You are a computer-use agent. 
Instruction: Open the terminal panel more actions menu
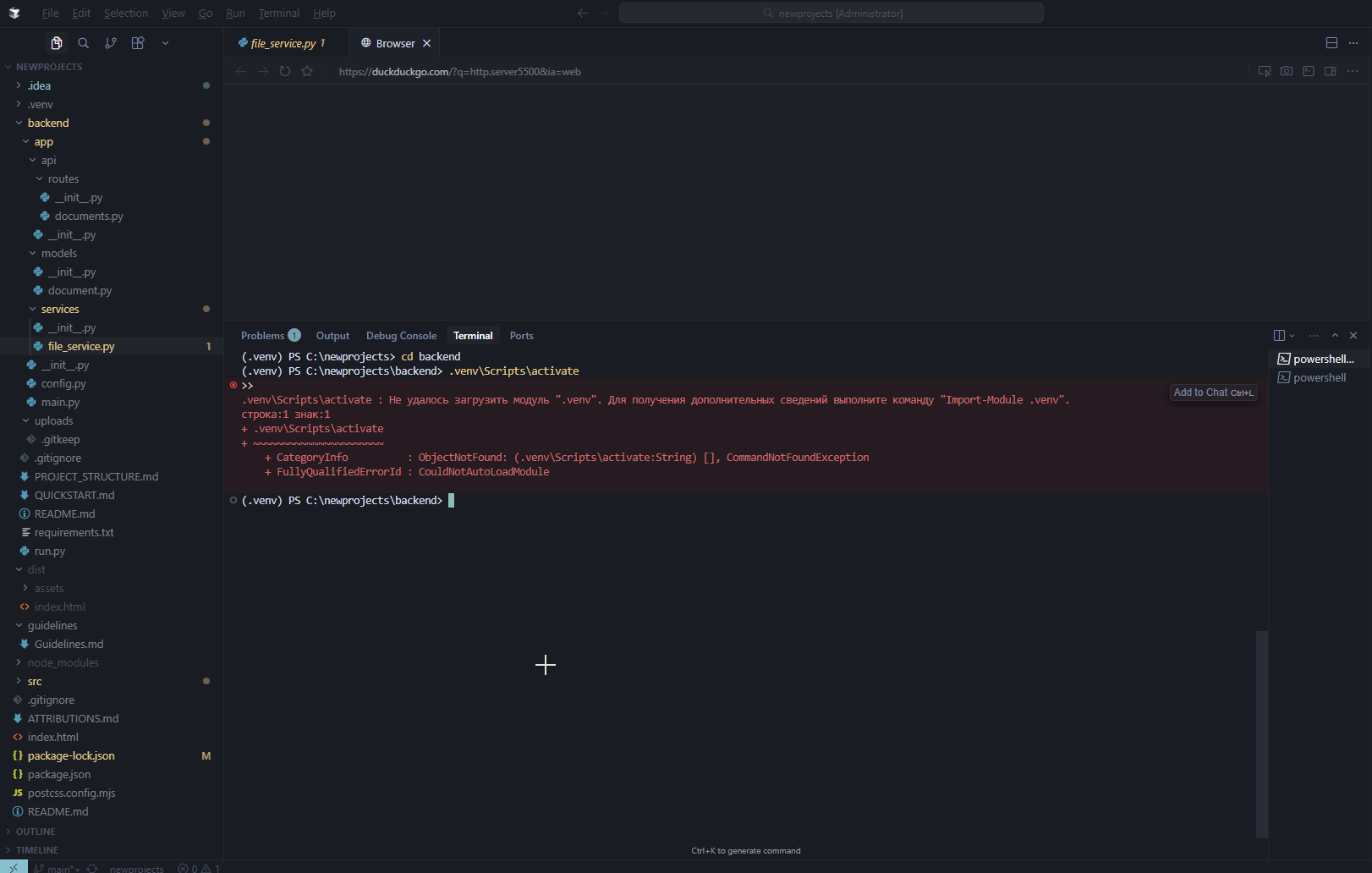(x=1314, y=336)
